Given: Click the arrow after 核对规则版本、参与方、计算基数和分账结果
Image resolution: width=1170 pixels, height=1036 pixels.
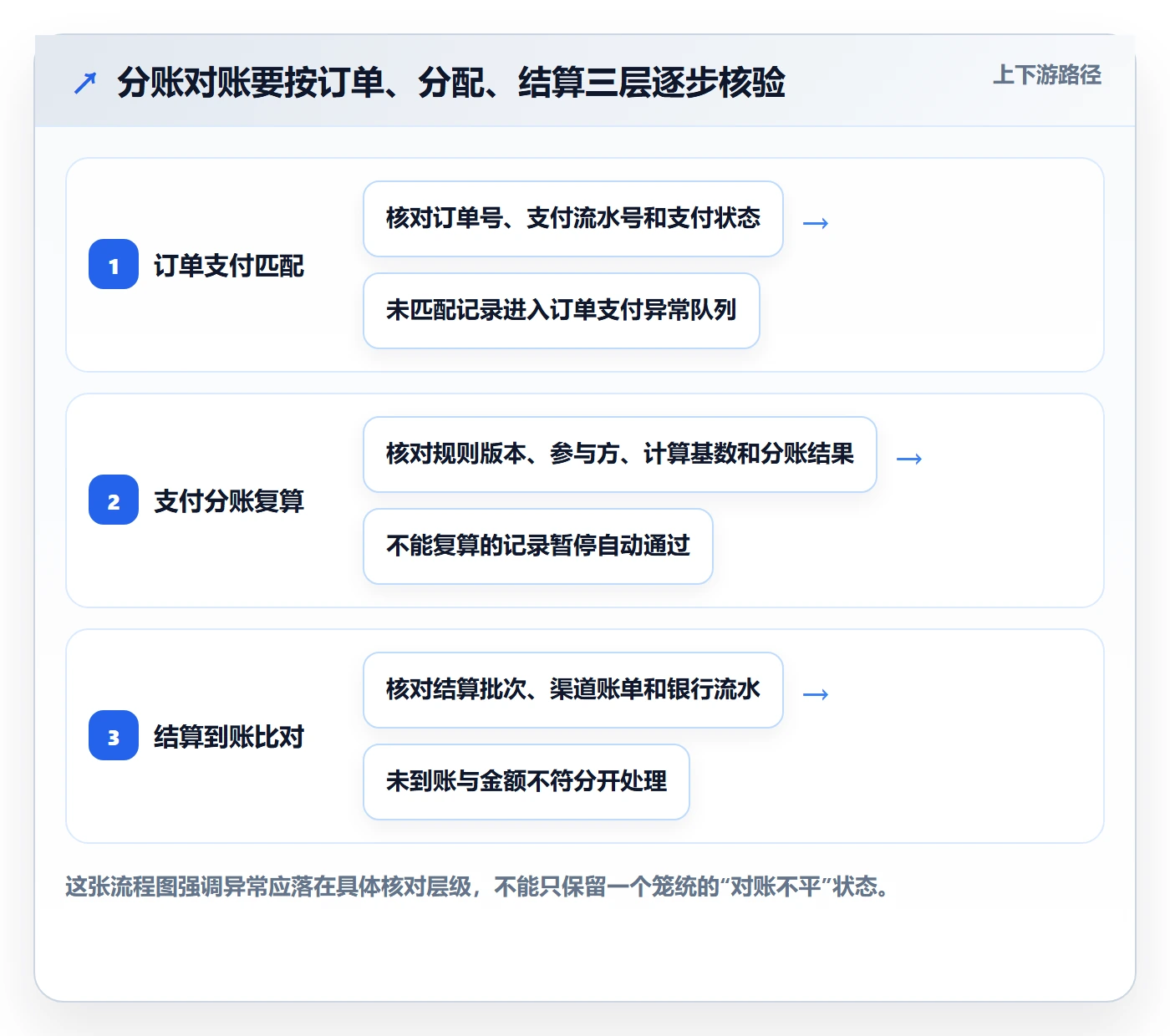Looking at the screenshot, I should pos(909,459).
